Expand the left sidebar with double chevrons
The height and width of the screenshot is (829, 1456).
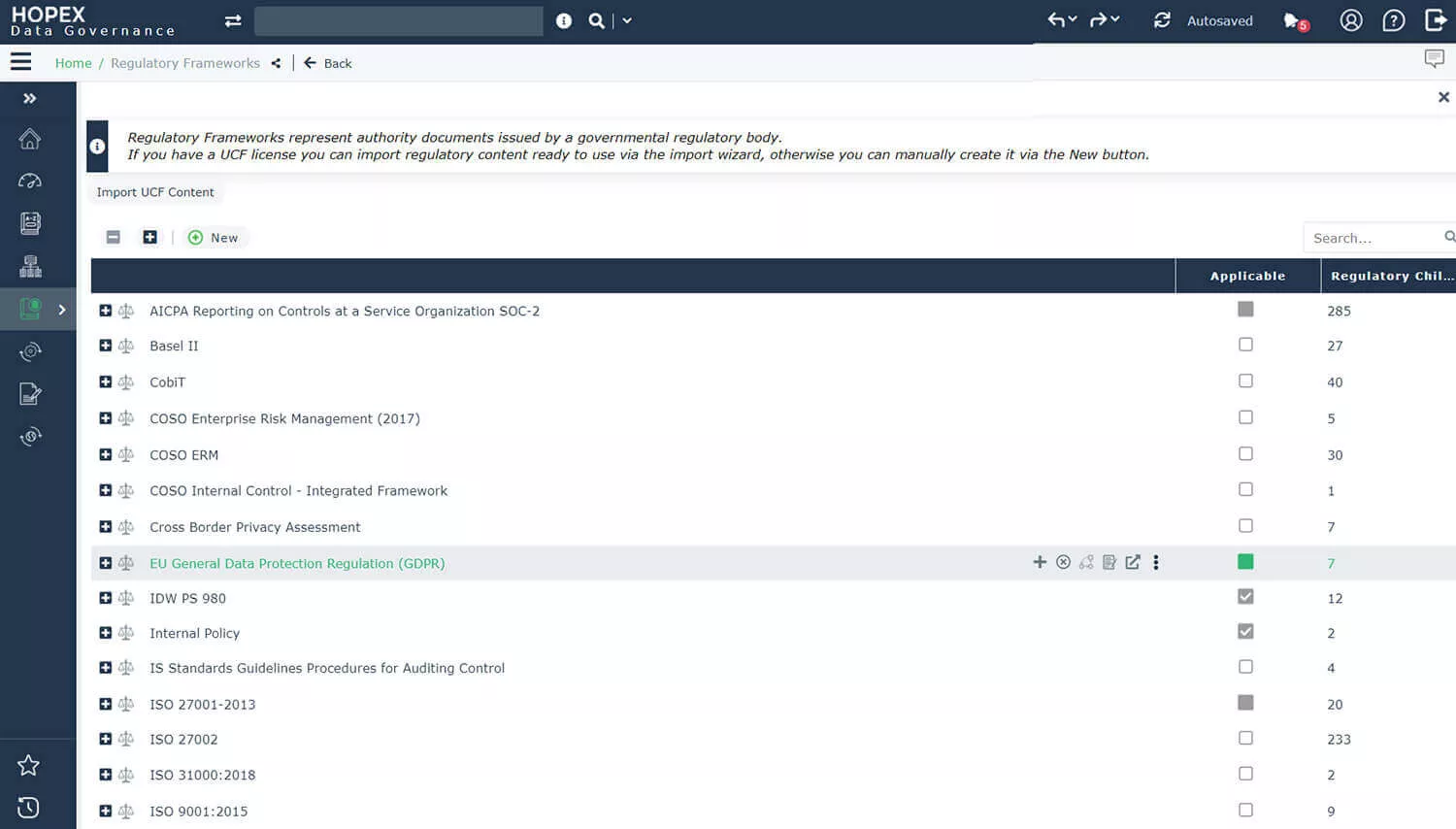coord(30,98)
